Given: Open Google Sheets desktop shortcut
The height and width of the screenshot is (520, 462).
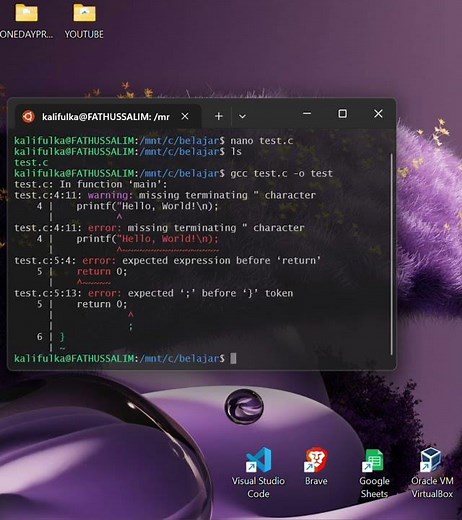Looking at the screenshot, I should [x=374, y=473].
